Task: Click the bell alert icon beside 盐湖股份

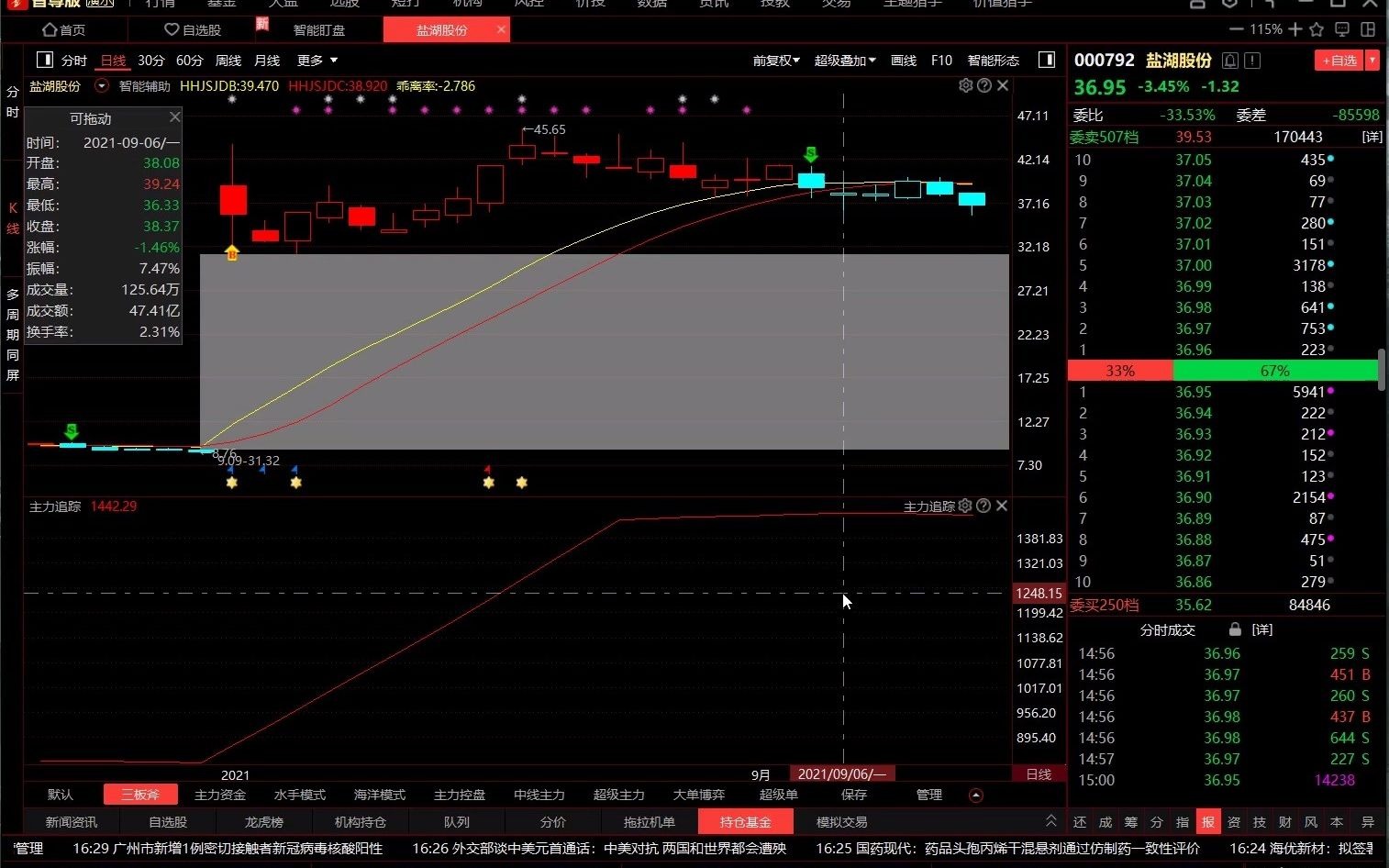Action: pyautogui.click(x=1230, y=61)
